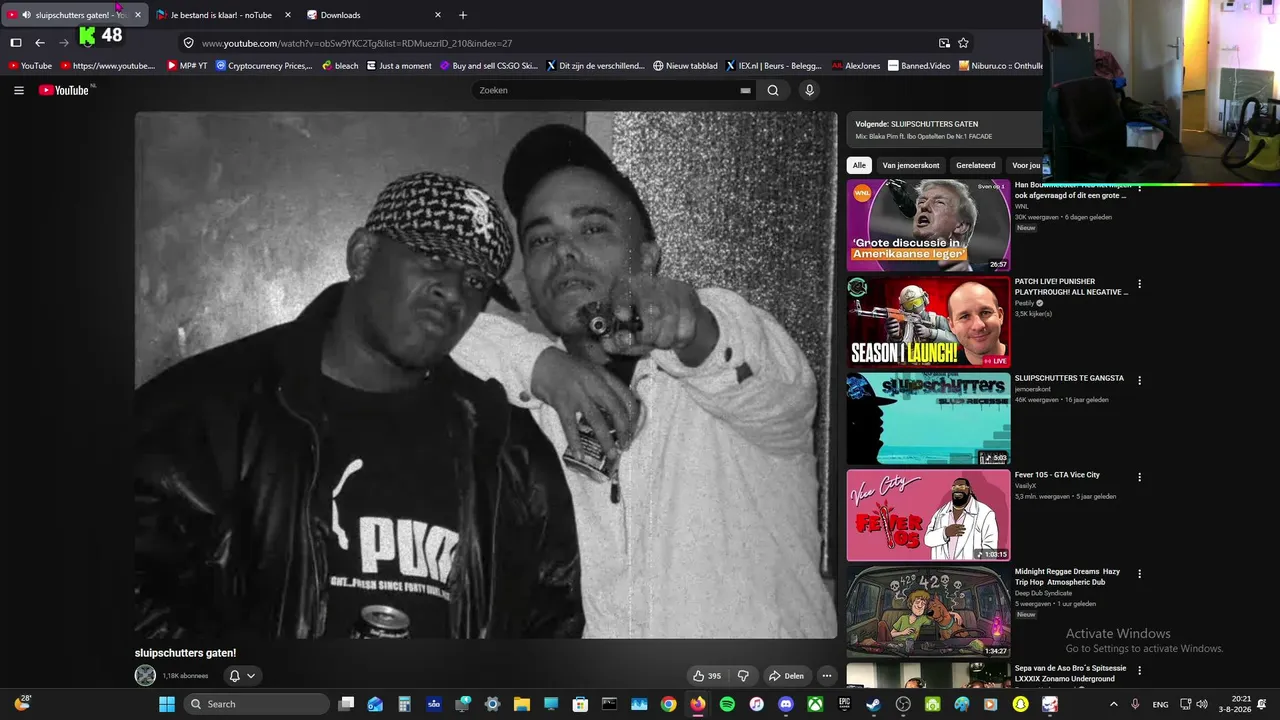Open the Cryptocurrency Prices bookmark

[264, 66]
